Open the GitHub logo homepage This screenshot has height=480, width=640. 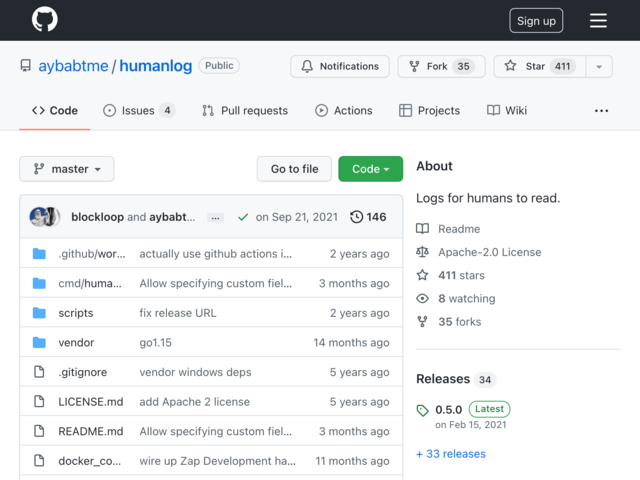(x=44, y=19)
